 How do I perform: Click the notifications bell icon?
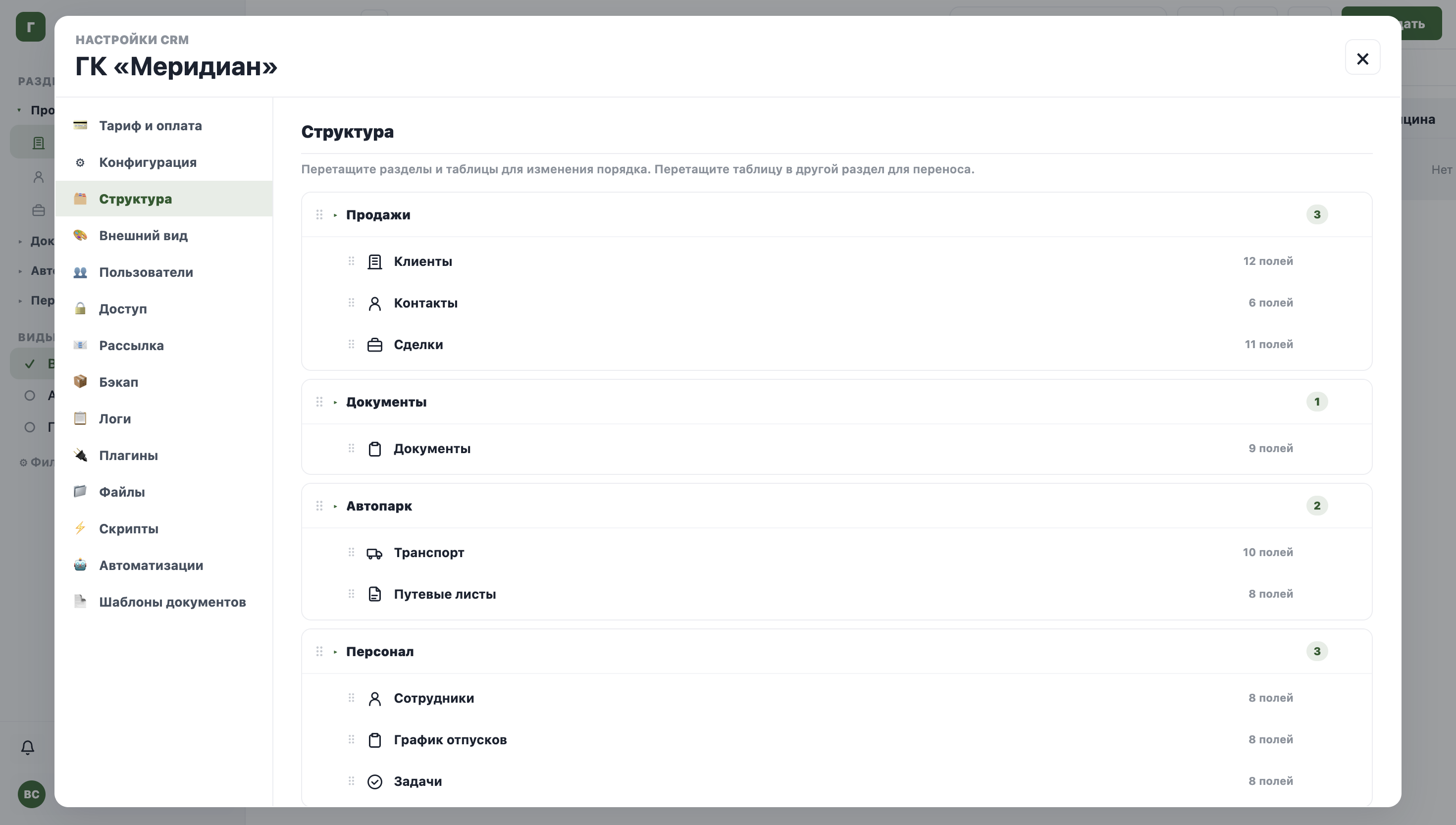click(x=28, y=748)
